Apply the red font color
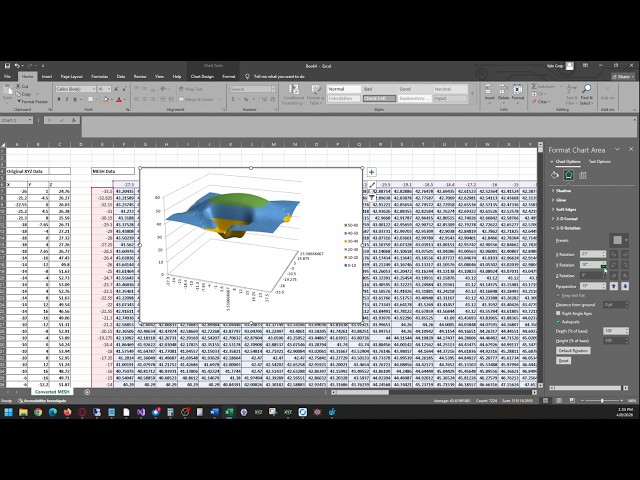Screen dimensions: 640x480 119,99
